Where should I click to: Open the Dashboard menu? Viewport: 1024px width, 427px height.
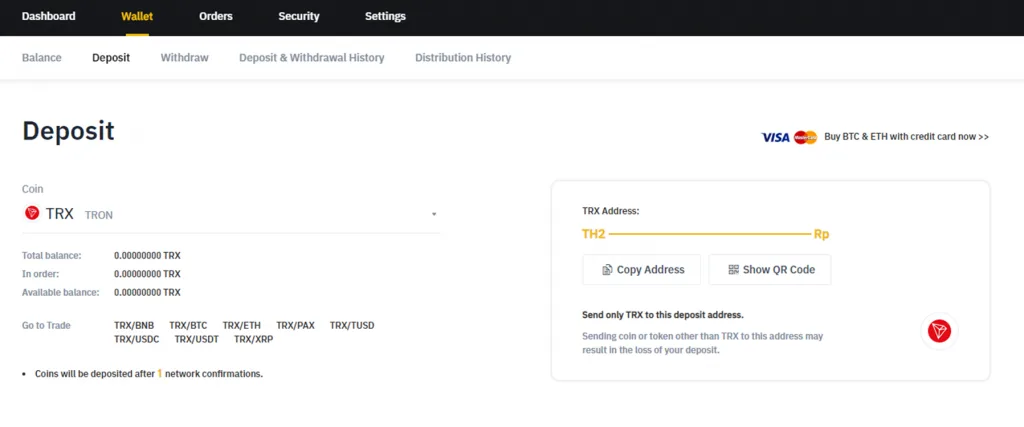pyautogui.click(x=48, y=16)
